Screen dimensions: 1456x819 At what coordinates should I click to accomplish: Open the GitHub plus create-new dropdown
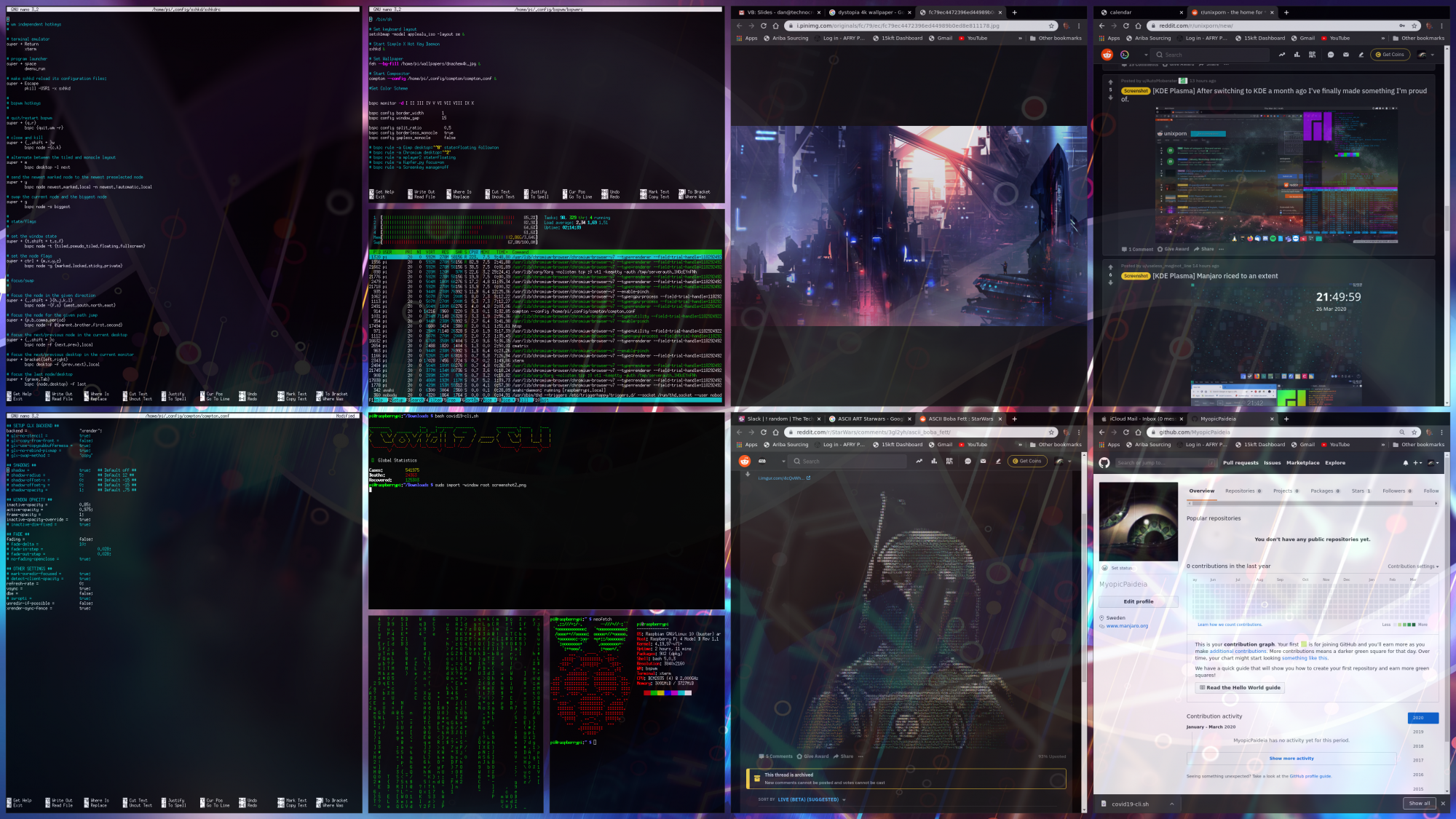[x=1417, y=463]
